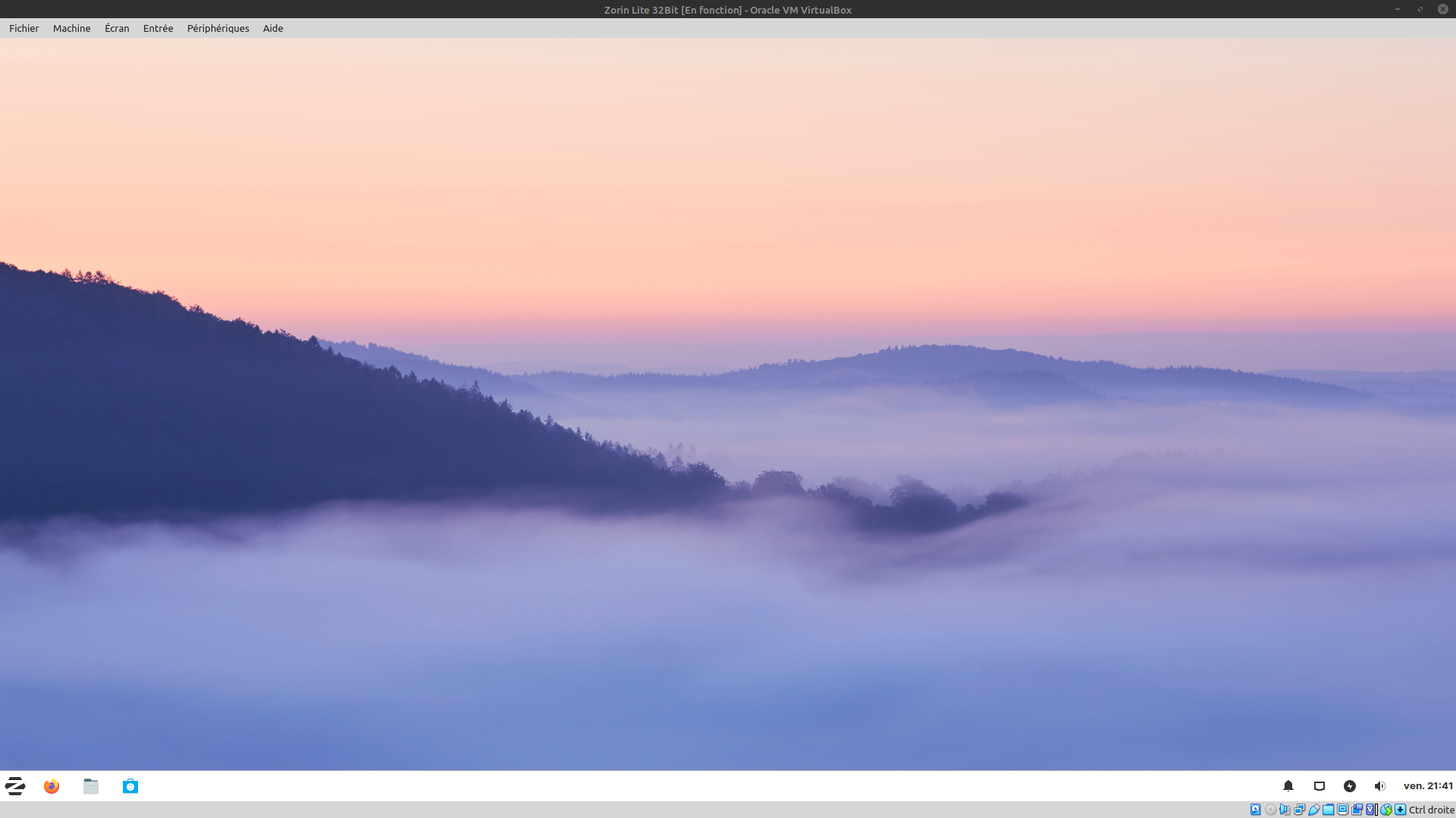Open the Fichier menu
Image resolution: width=1456 pixels, height=818 pixels.
(x=24, y=28)
